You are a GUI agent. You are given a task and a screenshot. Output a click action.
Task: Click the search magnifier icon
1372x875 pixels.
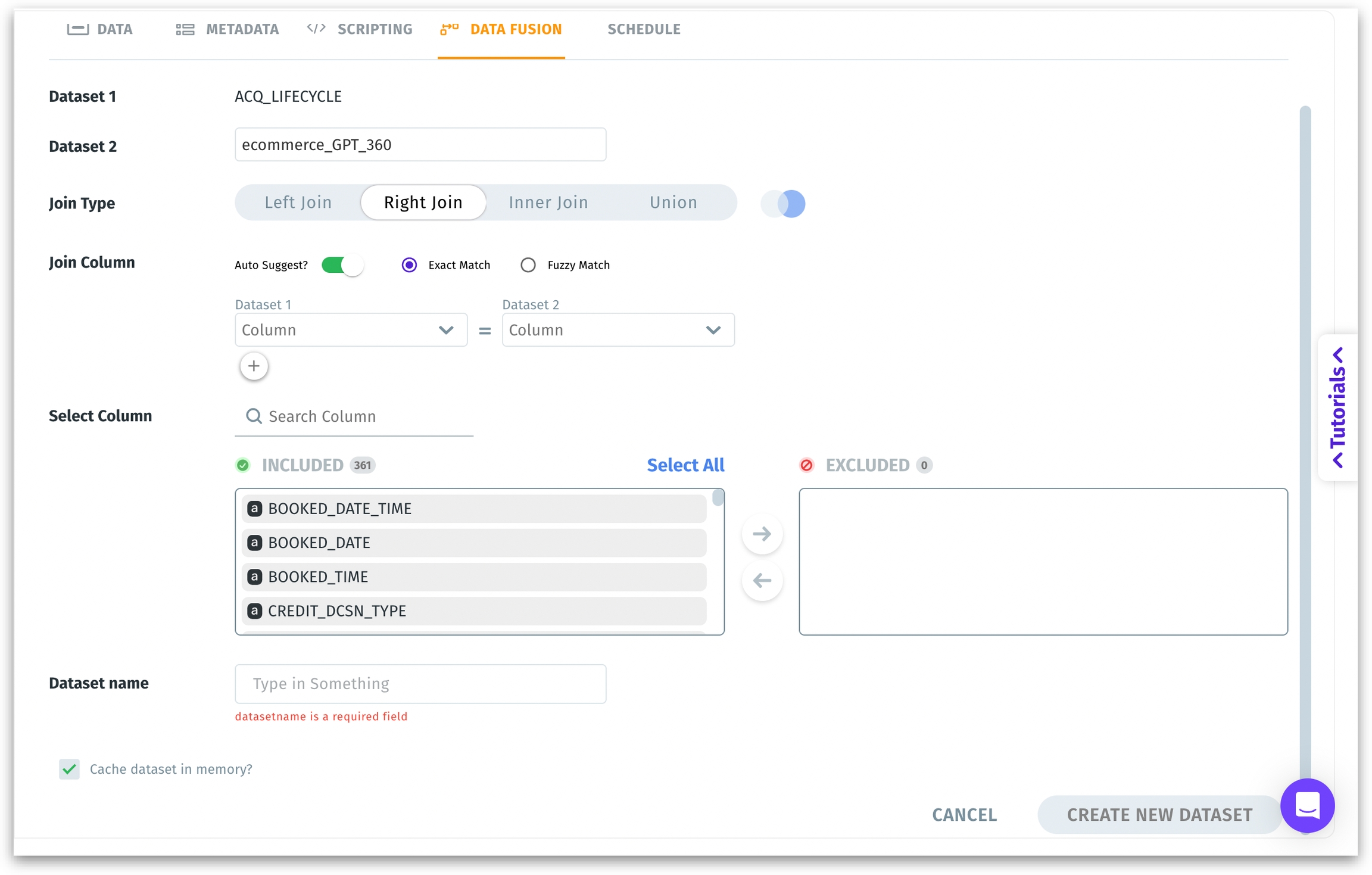tap(254, 416)
